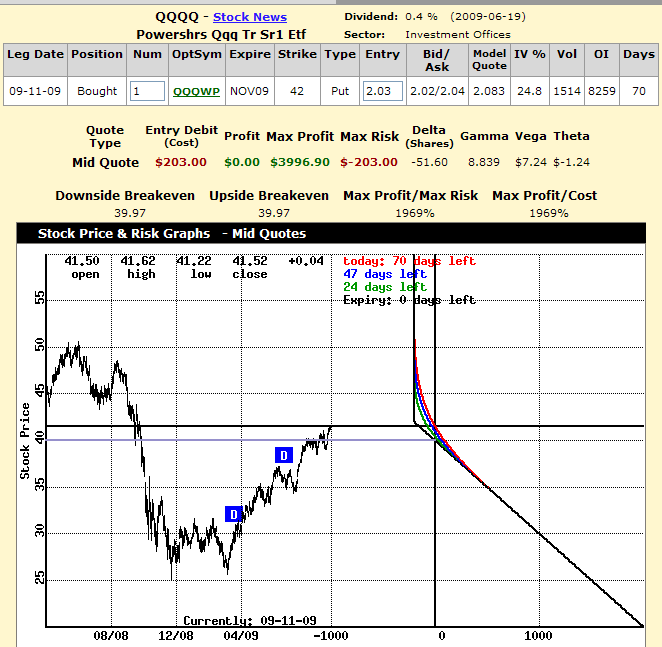Image resolution: width=662 pixels, height=647 pixels.
Task: Click the Put type cell
Action: click(x=340, y=91)
